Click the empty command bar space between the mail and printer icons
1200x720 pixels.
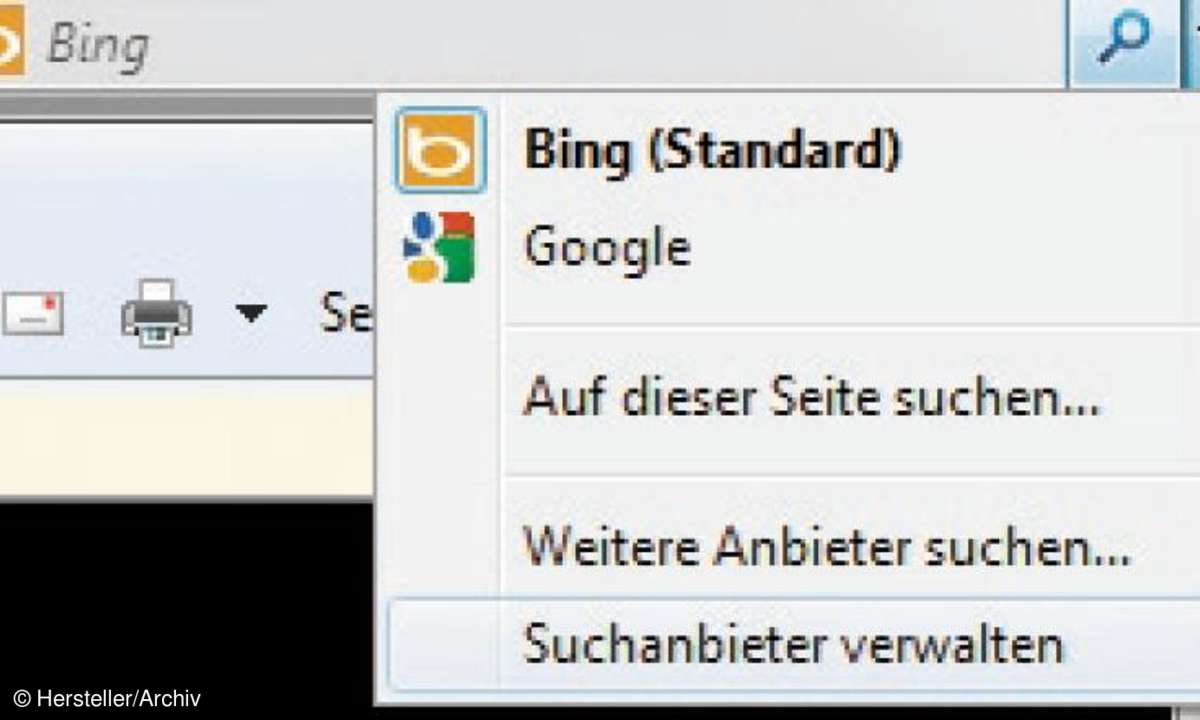92,314
